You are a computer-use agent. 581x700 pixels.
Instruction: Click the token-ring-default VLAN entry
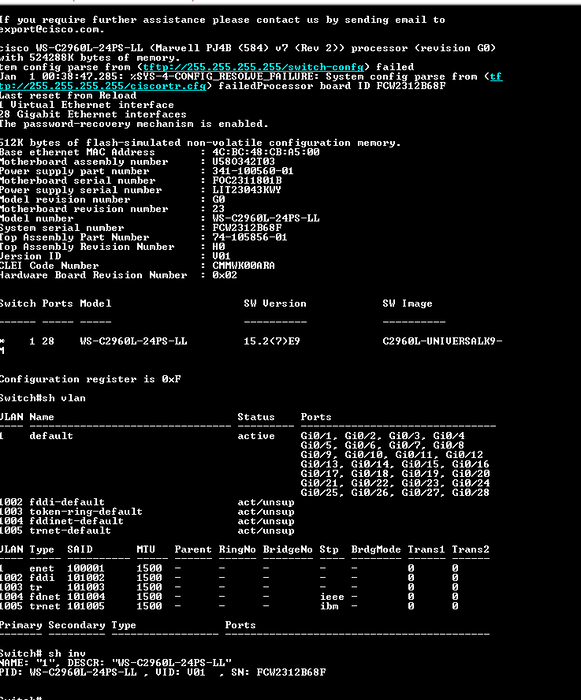86,512
